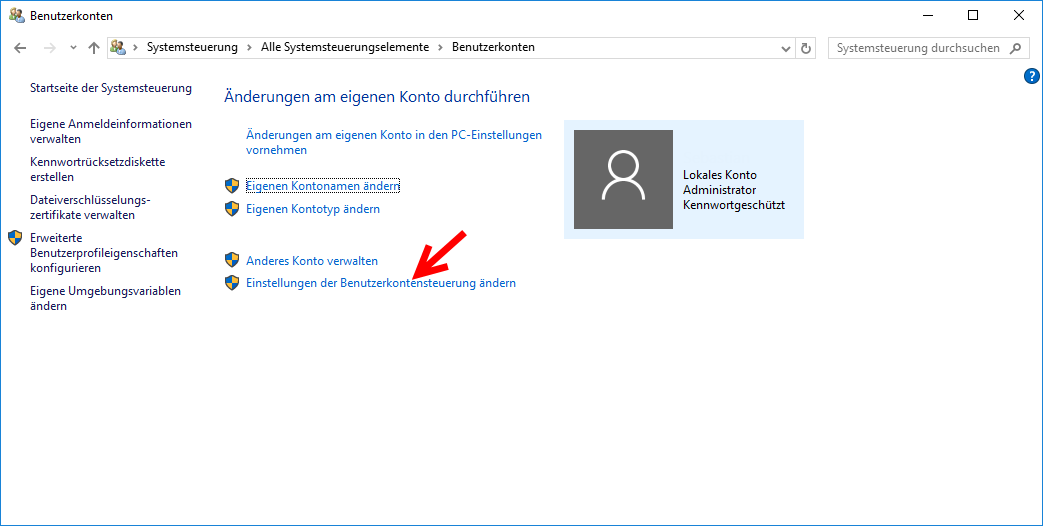Refresh the address bar location
1043x526 pixels.
tap(807, 48)
